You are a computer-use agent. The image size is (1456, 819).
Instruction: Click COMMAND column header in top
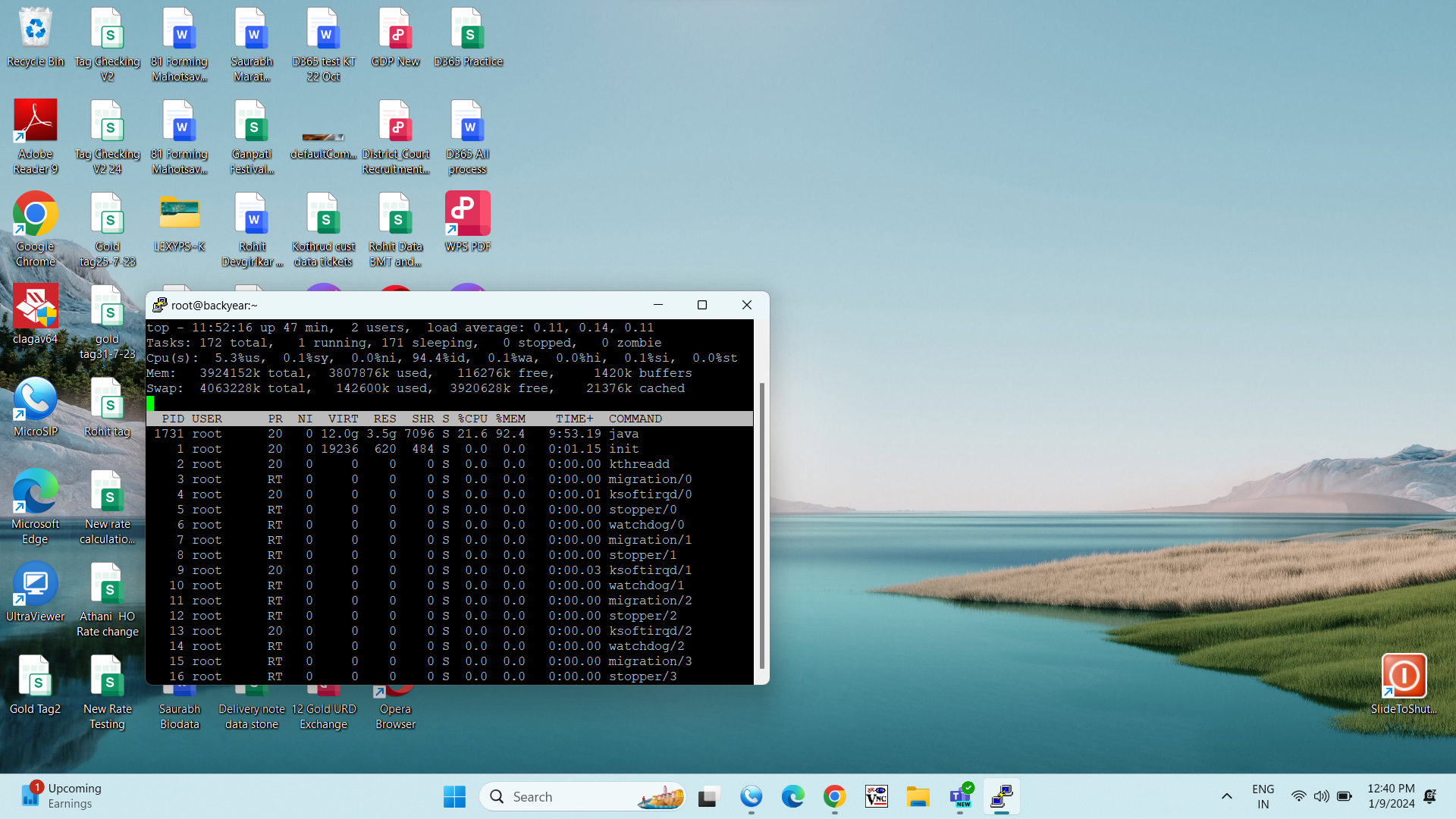tap(635, 419)
